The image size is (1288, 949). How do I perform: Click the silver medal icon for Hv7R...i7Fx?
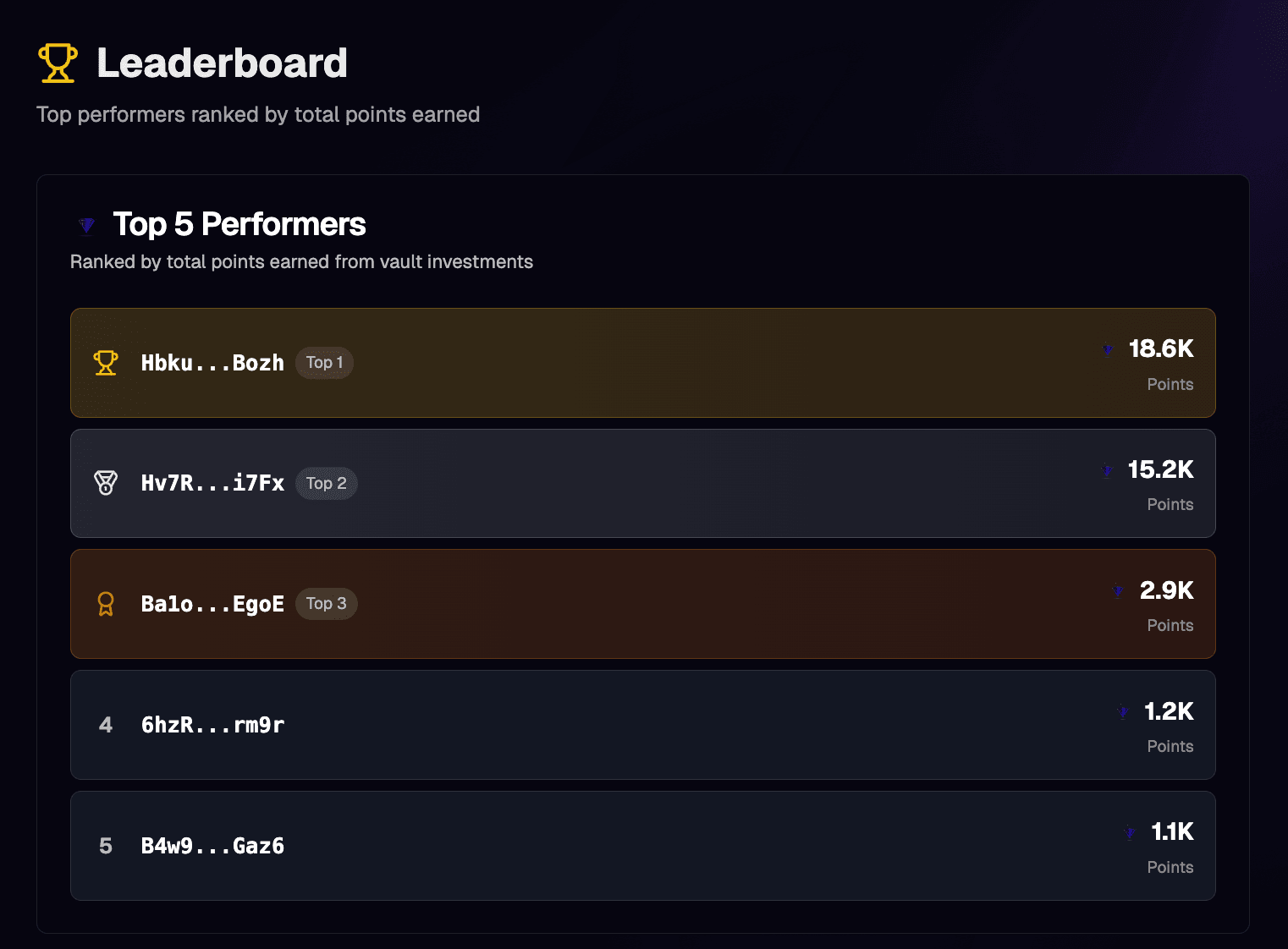(106, 483)
